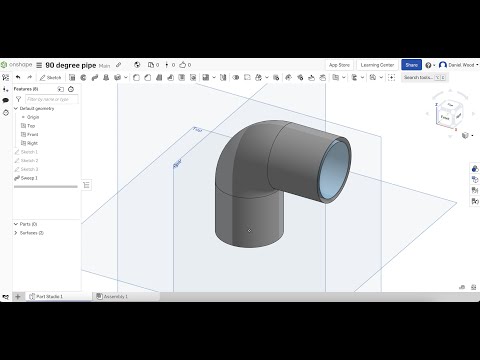Open the Help menu

430,65
